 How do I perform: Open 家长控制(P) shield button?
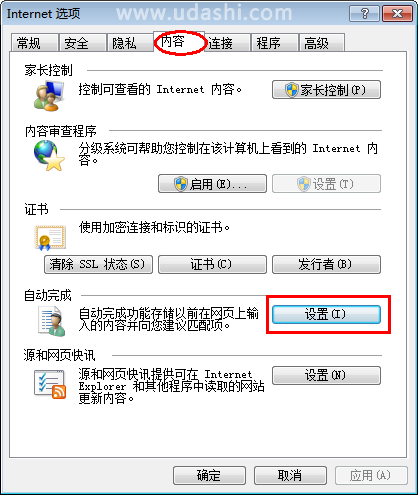pos(326,90)
